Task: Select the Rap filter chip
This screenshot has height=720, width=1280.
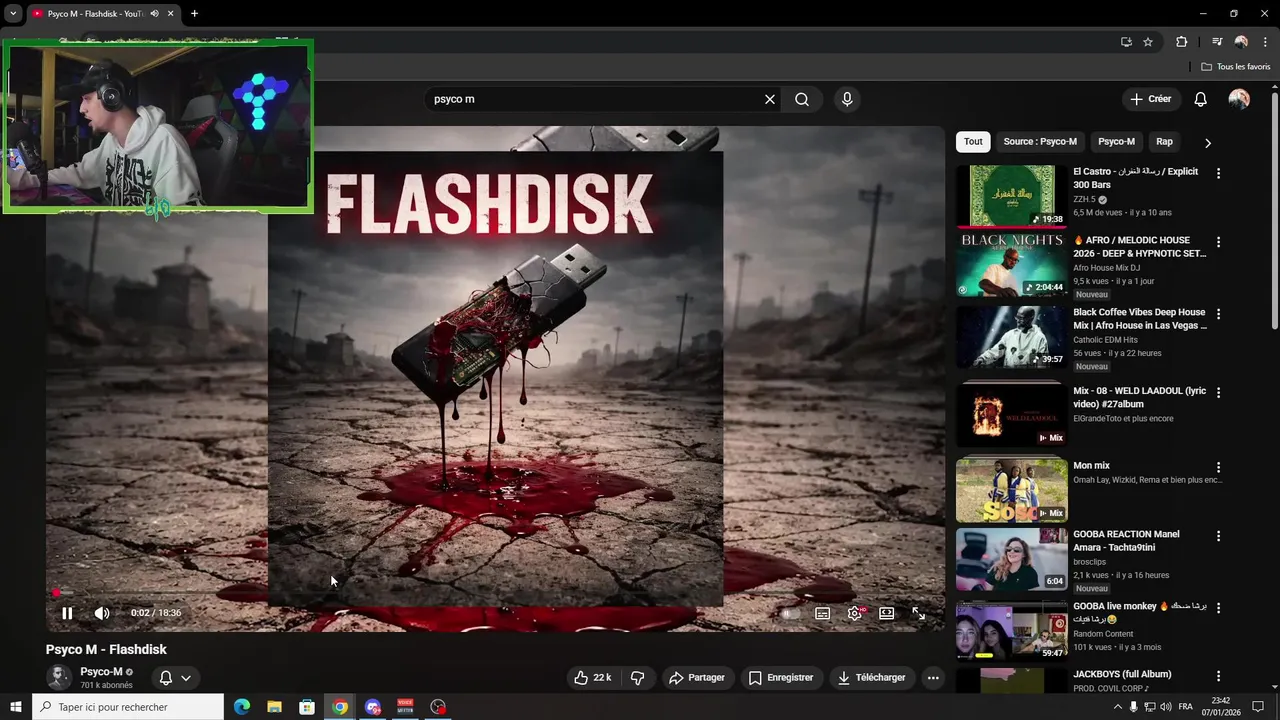Action: pos(1164,142)
